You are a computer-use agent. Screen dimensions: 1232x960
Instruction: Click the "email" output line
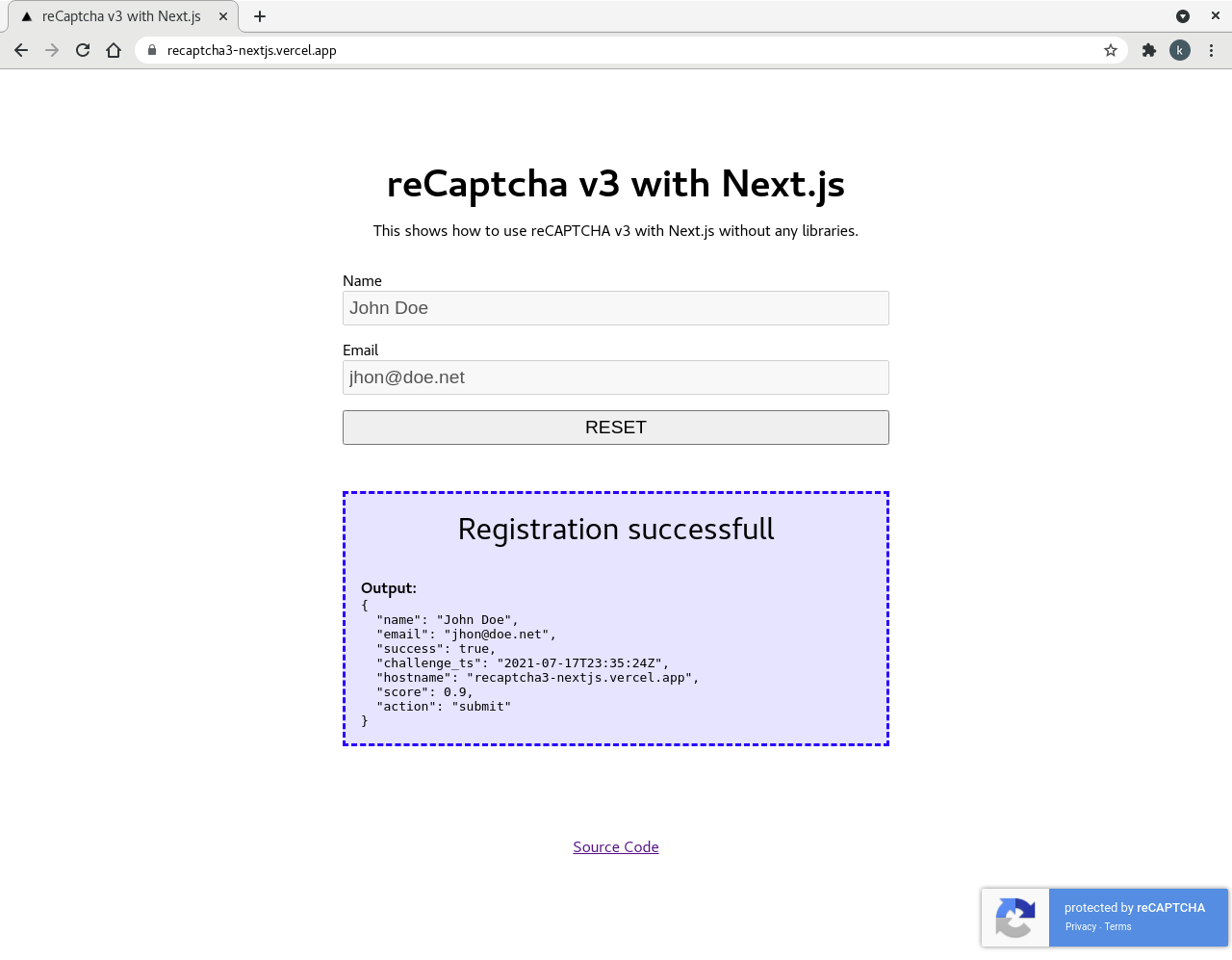coord(466,635)
